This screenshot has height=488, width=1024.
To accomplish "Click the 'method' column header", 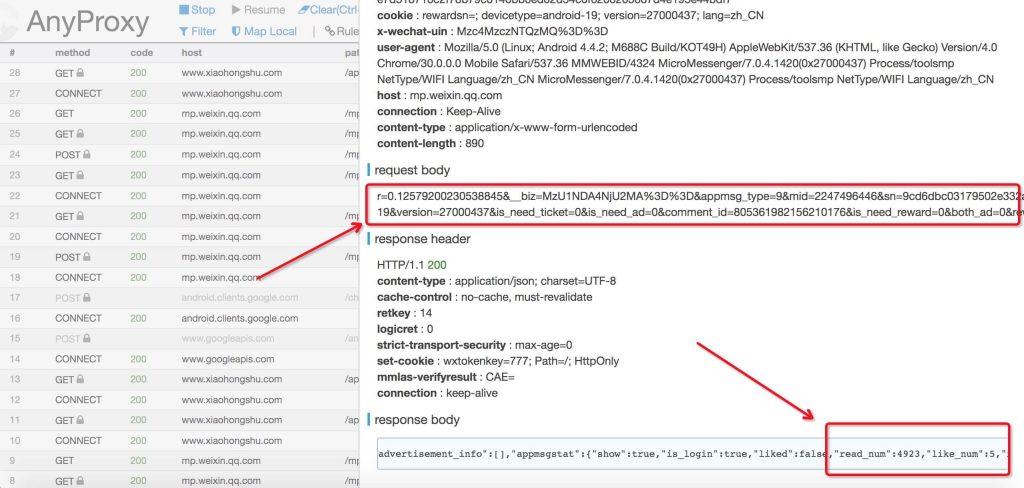I will [72, 52].
